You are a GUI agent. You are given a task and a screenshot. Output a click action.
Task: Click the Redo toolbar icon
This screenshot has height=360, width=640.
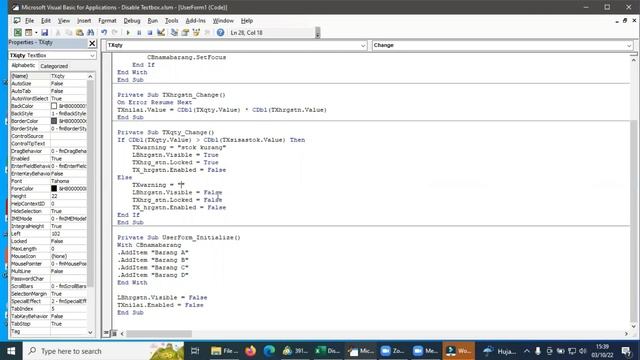(x=115, y=33)
